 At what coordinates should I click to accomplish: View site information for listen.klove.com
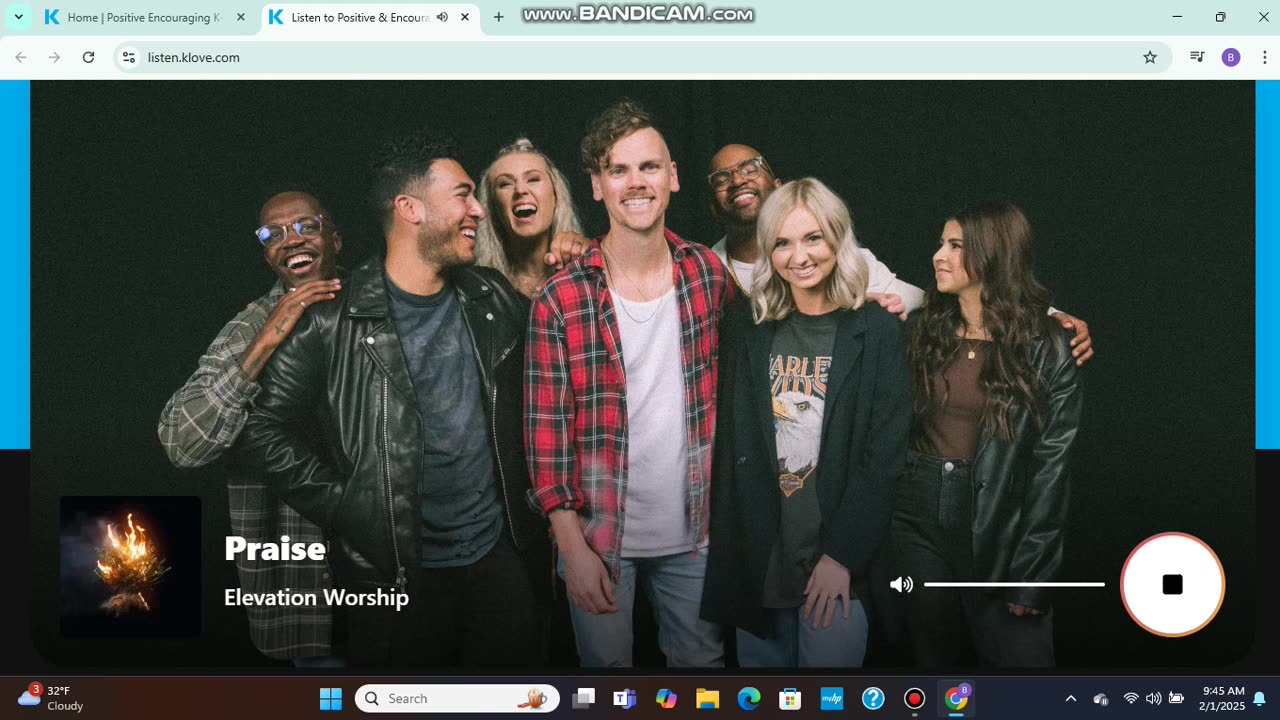click(x=128, y=57)
